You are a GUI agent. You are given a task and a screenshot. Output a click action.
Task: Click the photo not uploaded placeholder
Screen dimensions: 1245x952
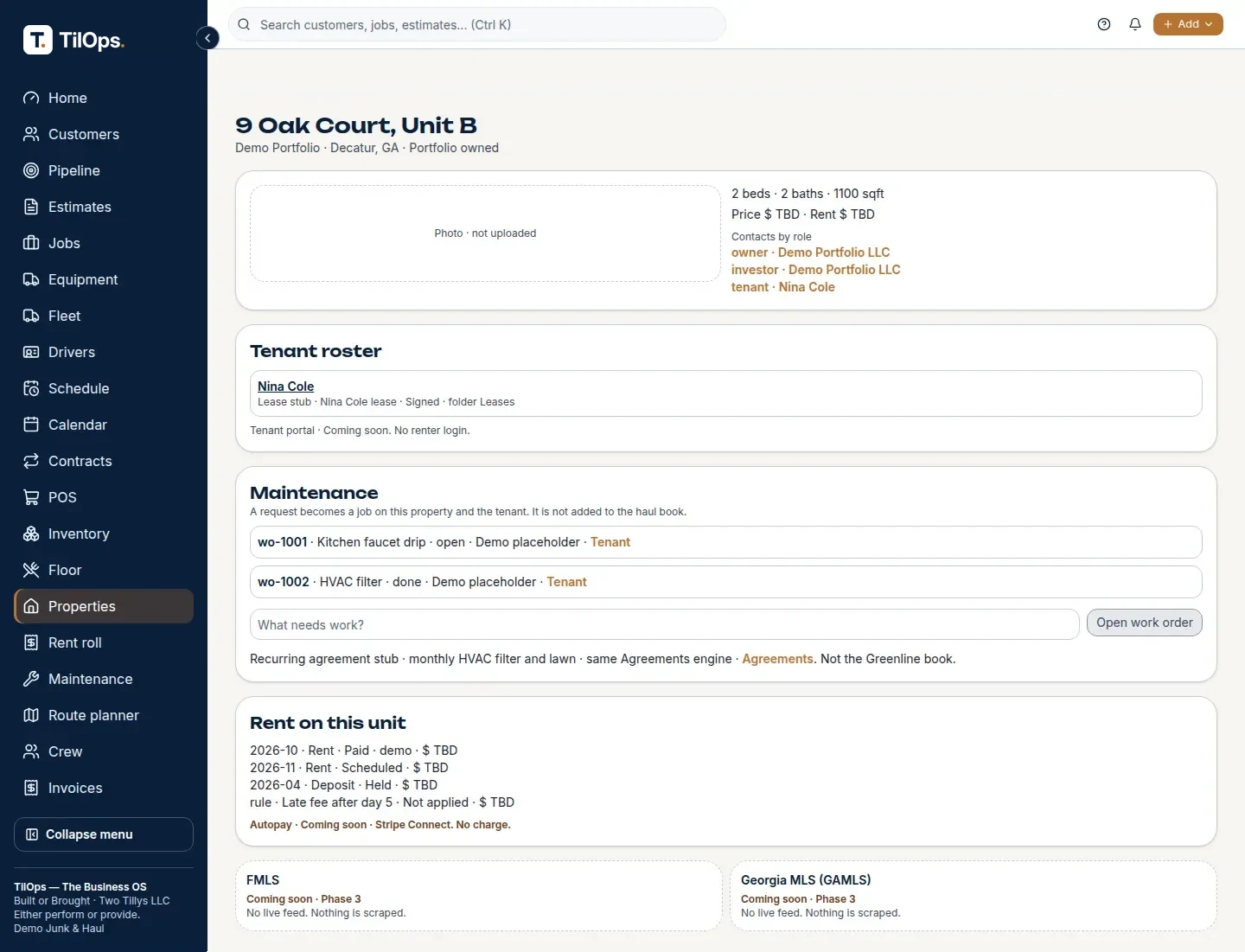coord(485,233)
